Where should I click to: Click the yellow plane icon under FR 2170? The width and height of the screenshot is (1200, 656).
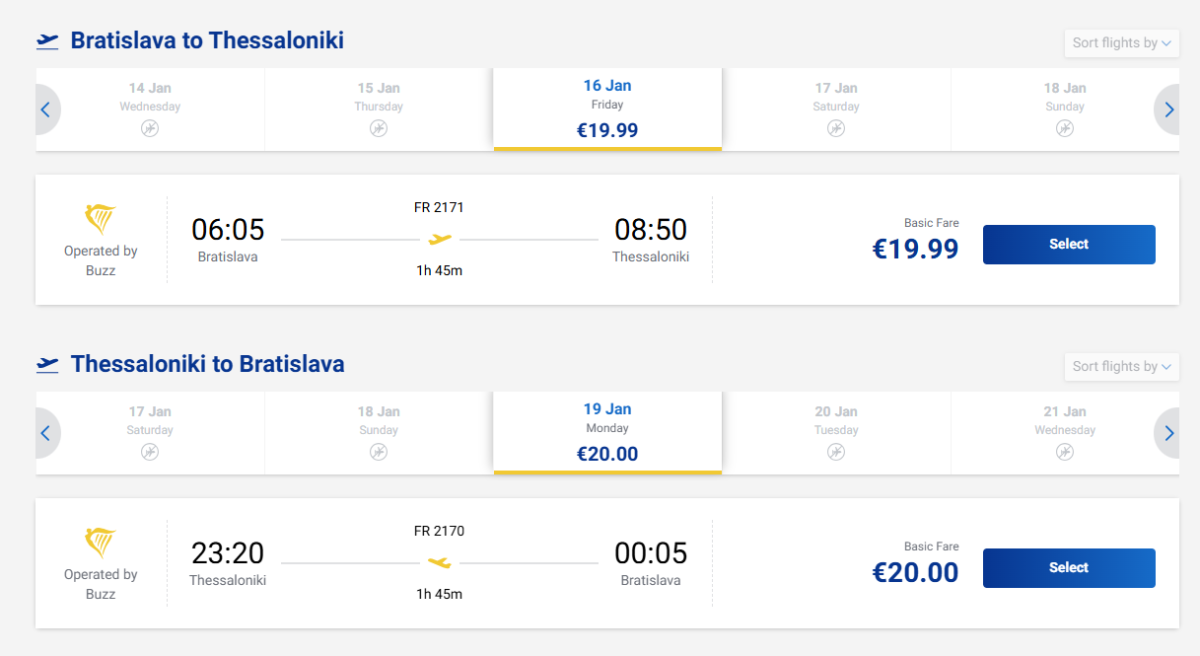(x=440, y=562)
